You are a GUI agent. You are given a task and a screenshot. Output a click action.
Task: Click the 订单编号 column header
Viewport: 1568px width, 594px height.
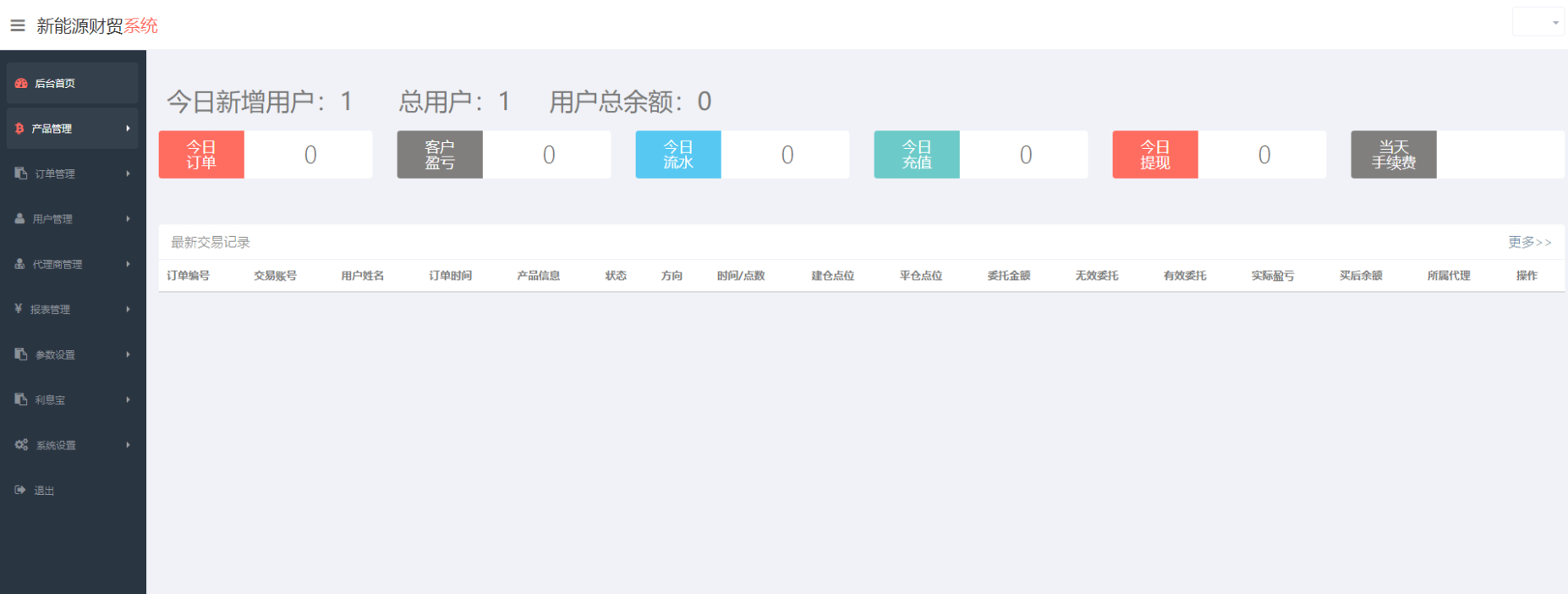click(188, 276)
